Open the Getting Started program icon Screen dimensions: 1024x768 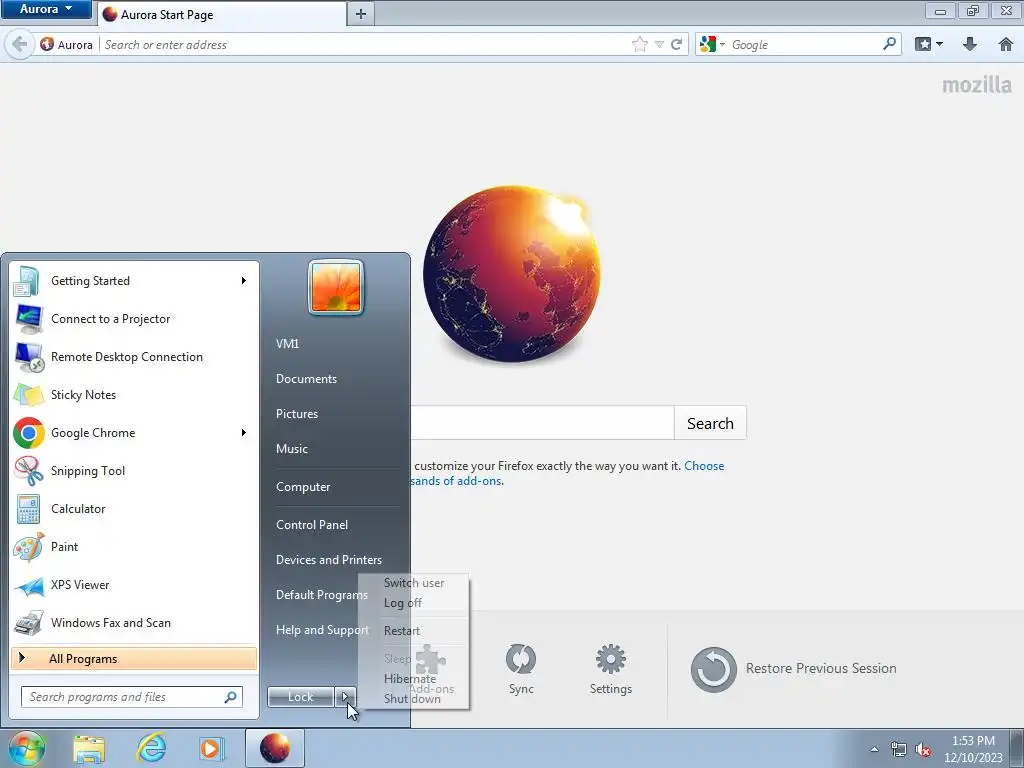pyautogui.click(x=27, y=281)
